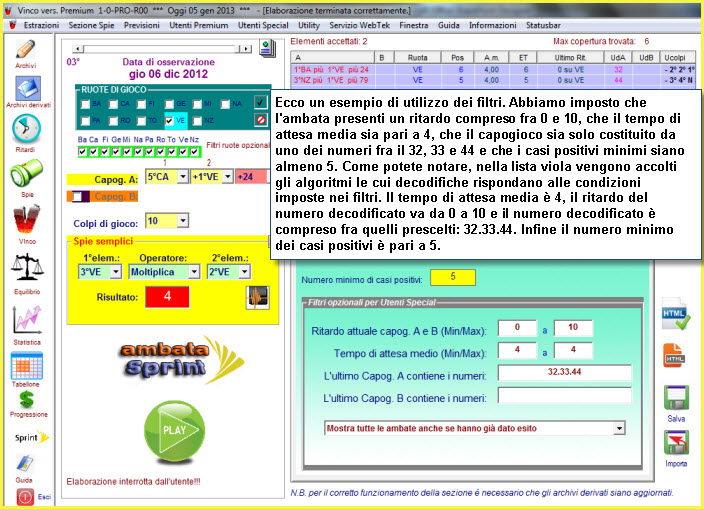The image size is (704, 509).
Task: Open Archivi derivati sidebar icon
Action: pyautogui.click(x=28, y=88)
